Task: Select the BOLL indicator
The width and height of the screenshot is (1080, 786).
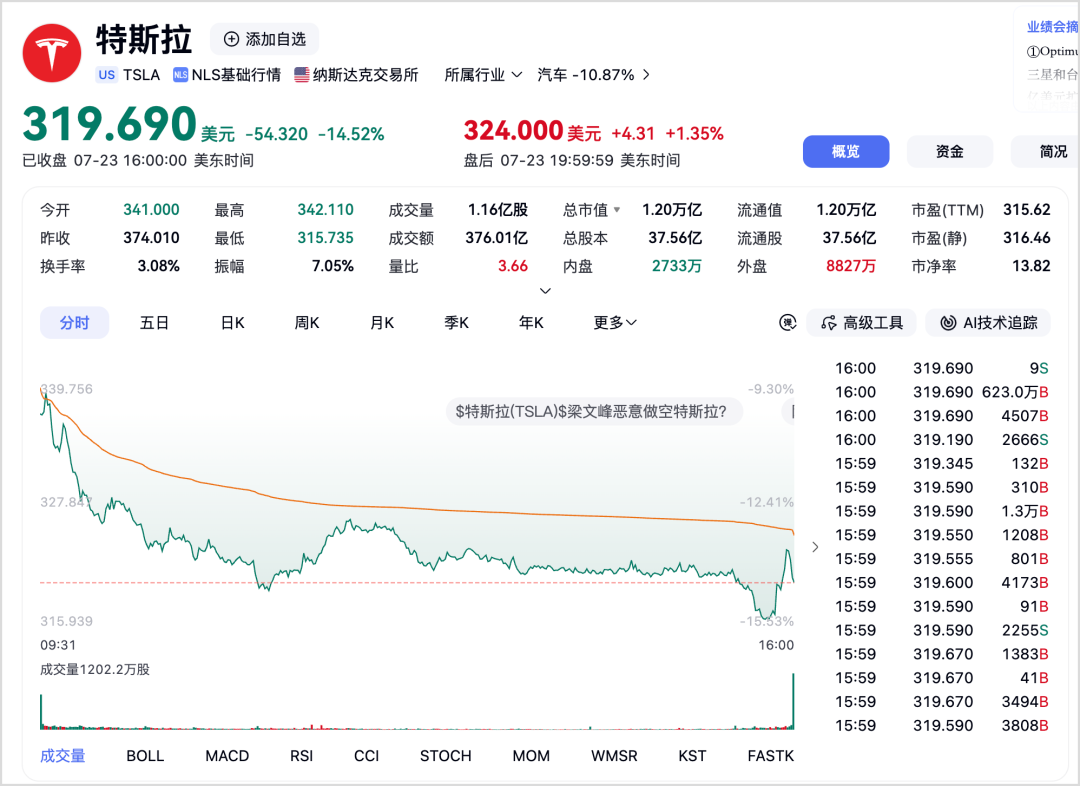Action: click(145, 756)
